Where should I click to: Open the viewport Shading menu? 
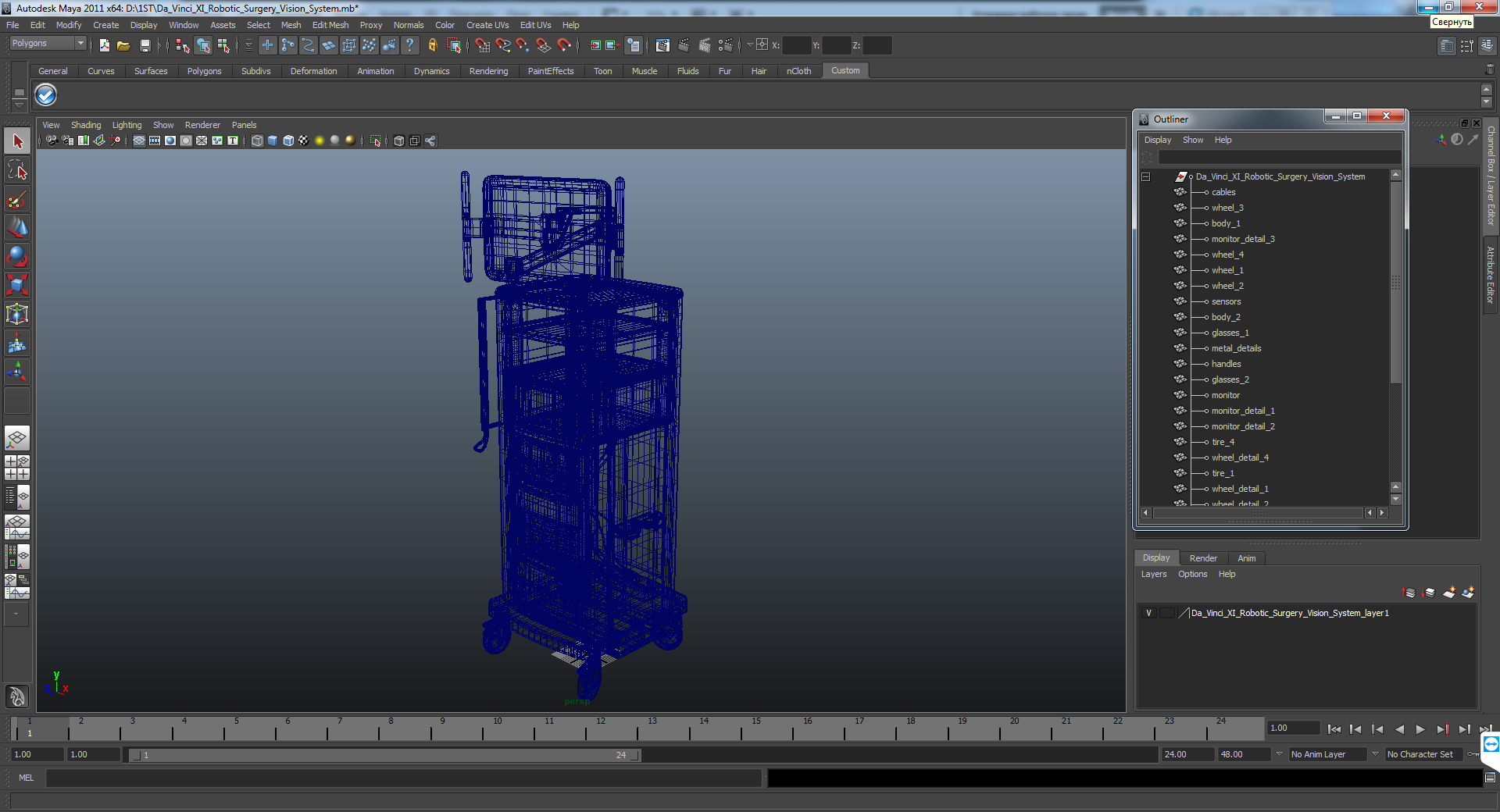pyautogui.click(x=86, y=125)
